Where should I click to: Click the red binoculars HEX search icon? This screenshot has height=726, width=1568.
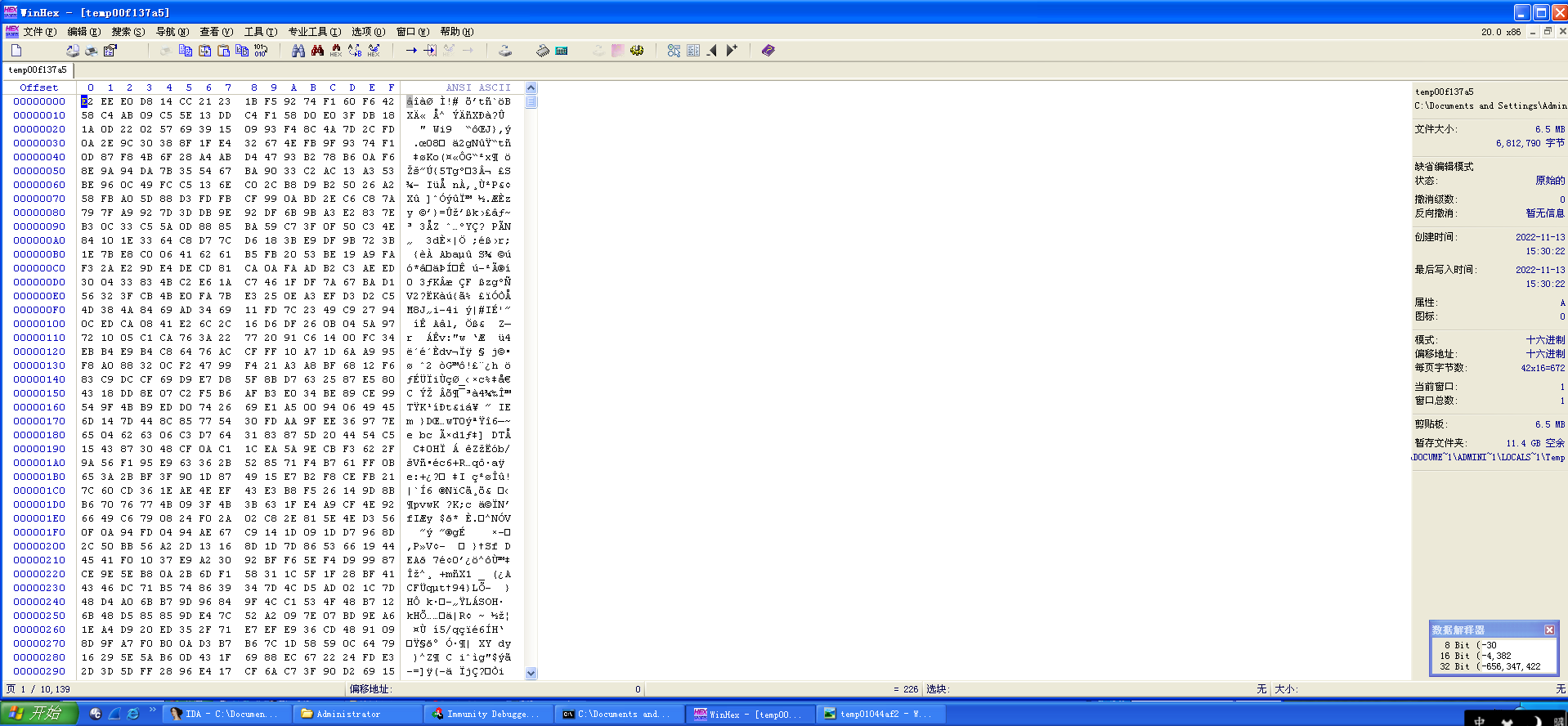(x=336, y=51)
